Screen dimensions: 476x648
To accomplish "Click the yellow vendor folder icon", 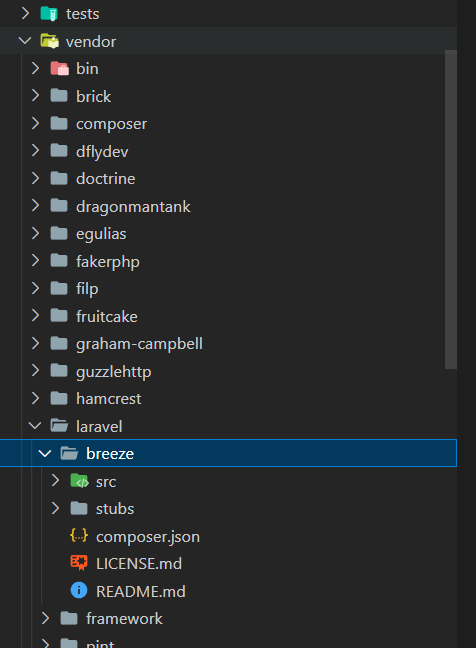I will point(49,41).
